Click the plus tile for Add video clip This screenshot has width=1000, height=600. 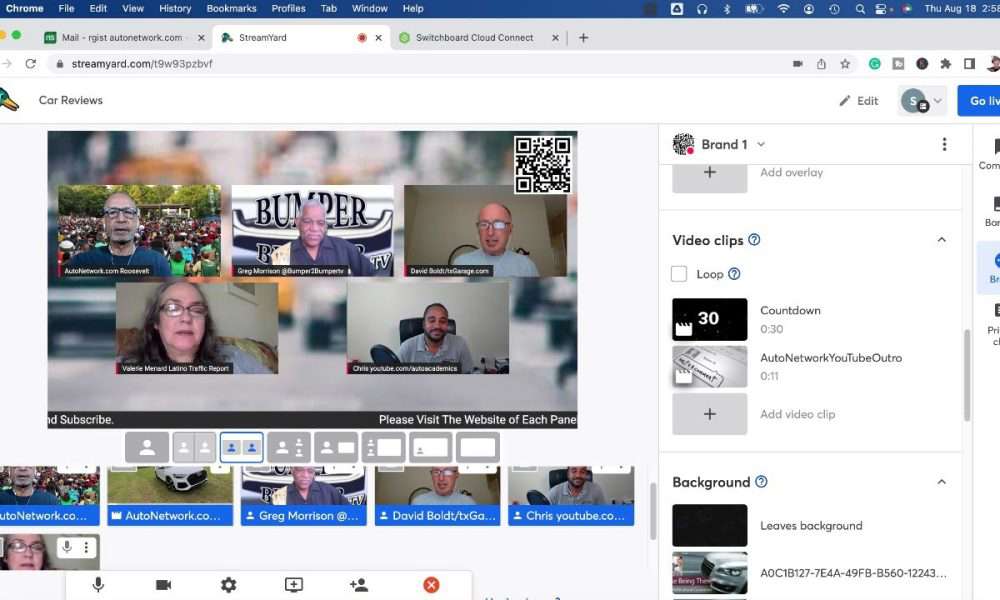710,414
